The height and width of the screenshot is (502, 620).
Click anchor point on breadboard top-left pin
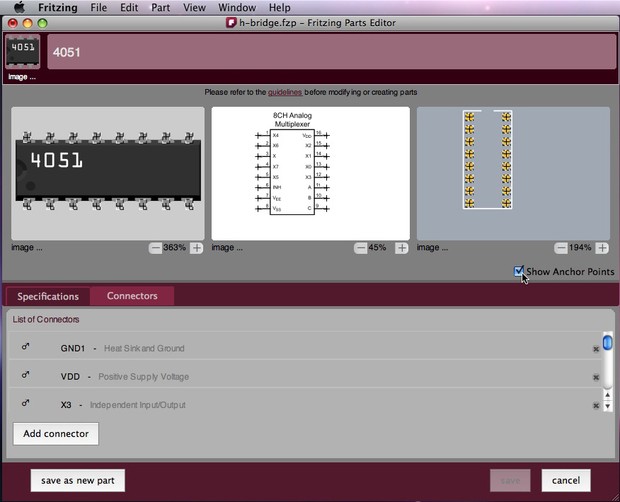[x=26, y=136]
